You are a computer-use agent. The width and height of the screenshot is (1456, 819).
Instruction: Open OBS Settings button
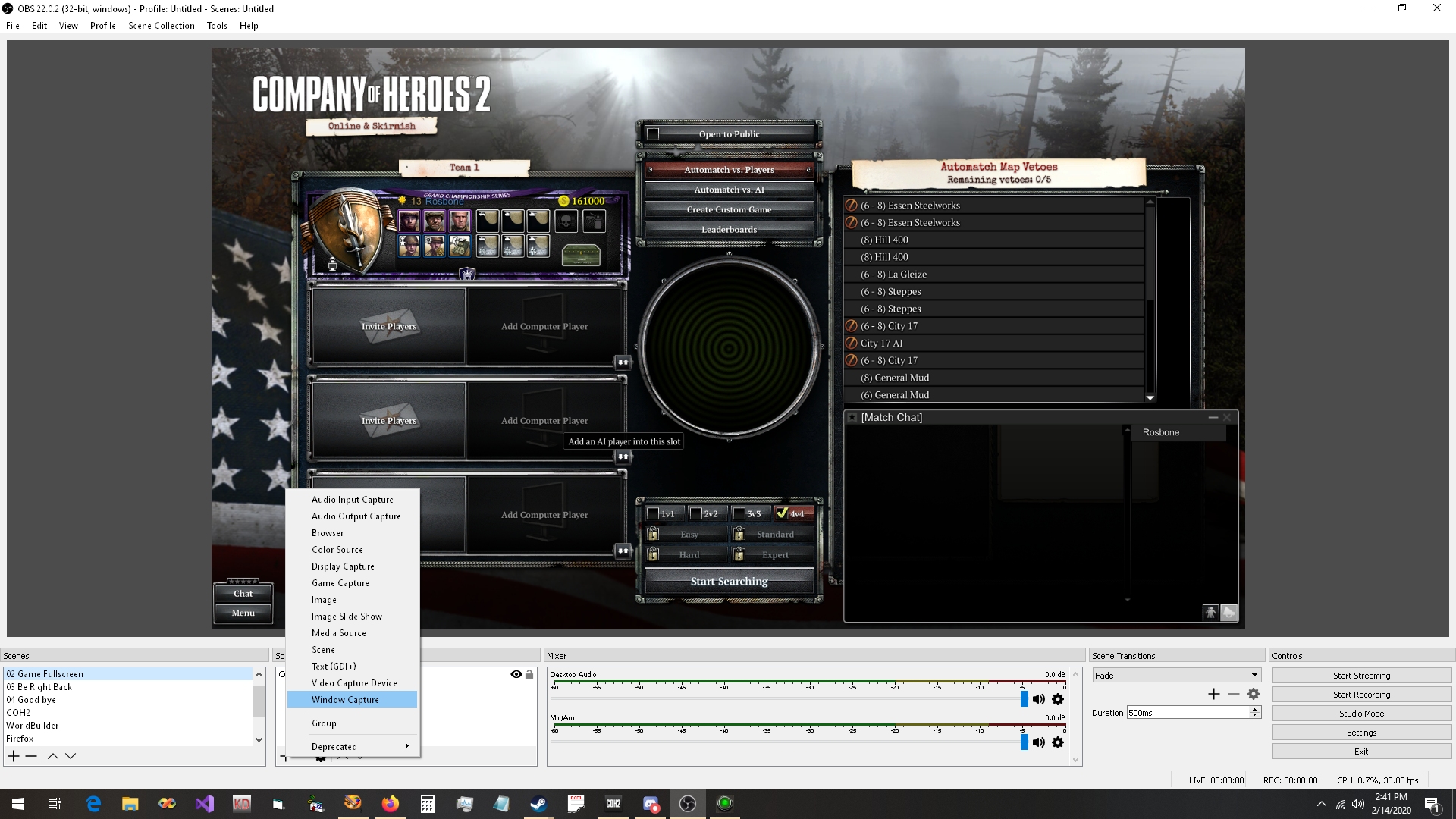1361,733
